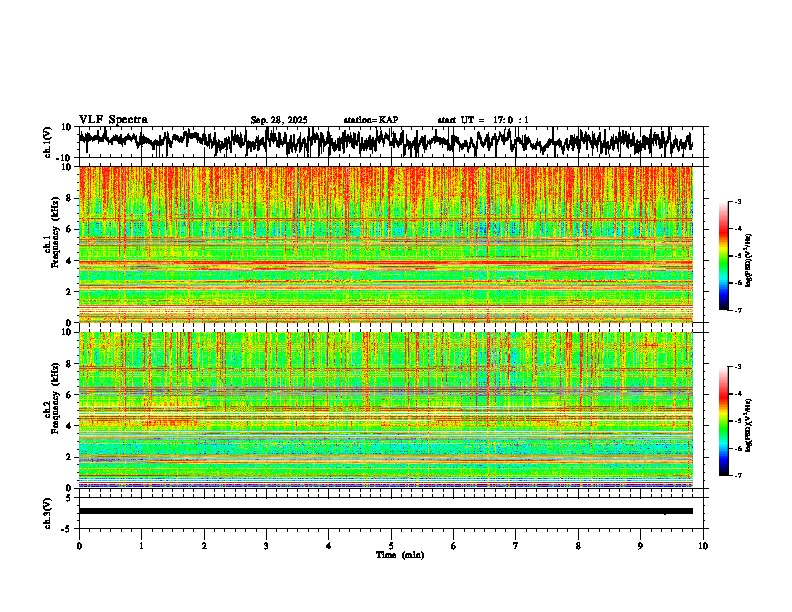Click the 8 kHz tick on ch.2 frequency axis

pos(70,364)
